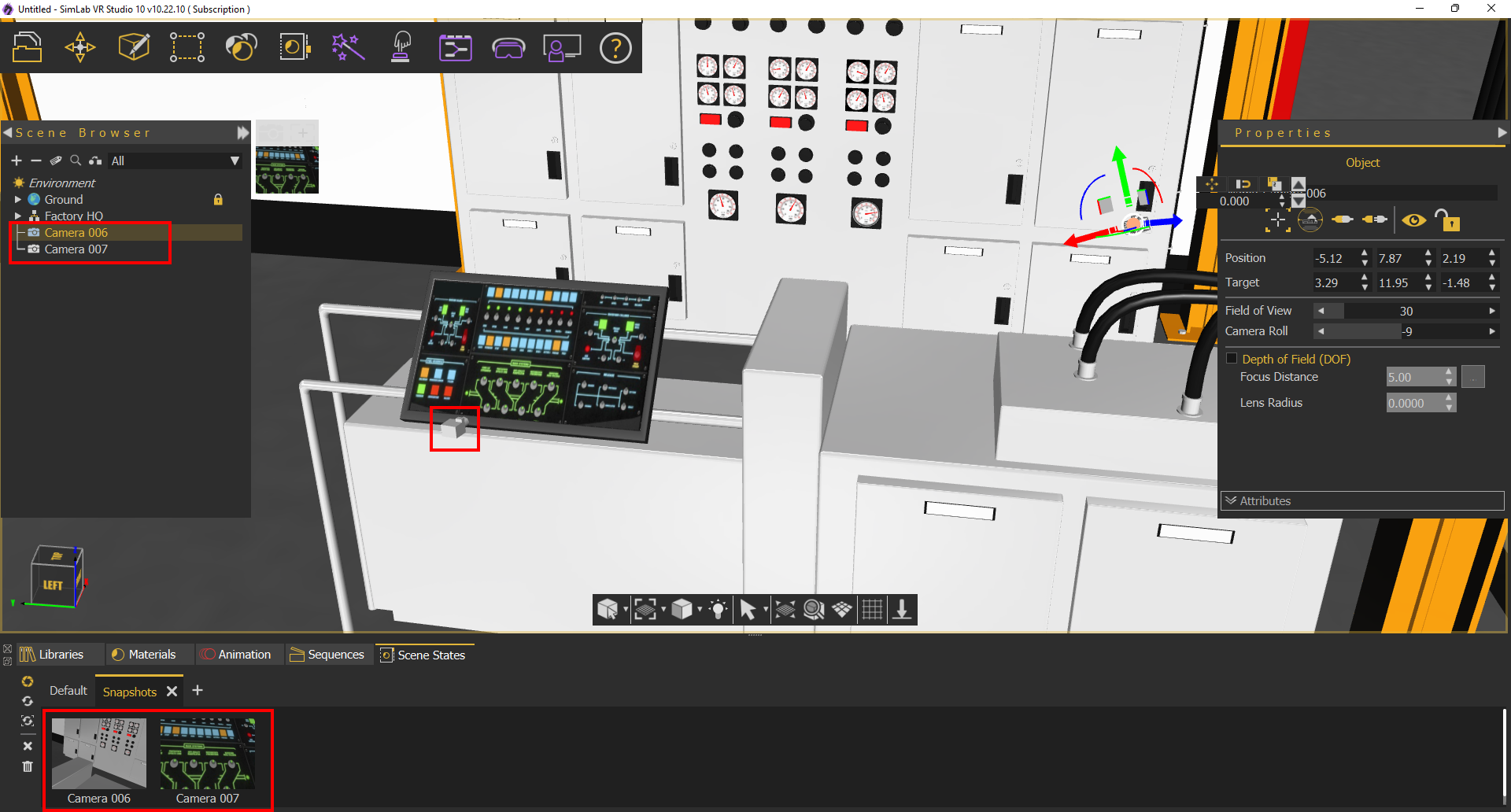Viewport: 1511px width, 812px height.
Task: Click the update scene state refresh icon
Action: [28, 701]
